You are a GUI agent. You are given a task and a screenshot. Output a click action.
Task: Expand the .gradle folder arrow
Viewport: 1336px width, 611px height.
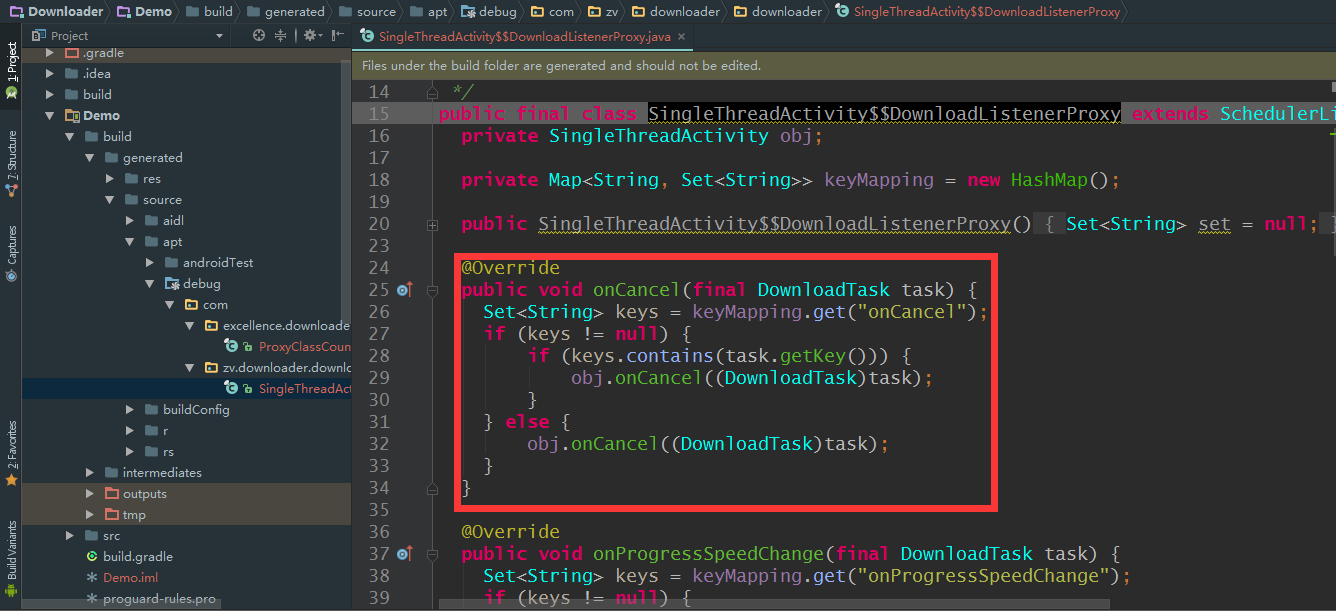49,52
